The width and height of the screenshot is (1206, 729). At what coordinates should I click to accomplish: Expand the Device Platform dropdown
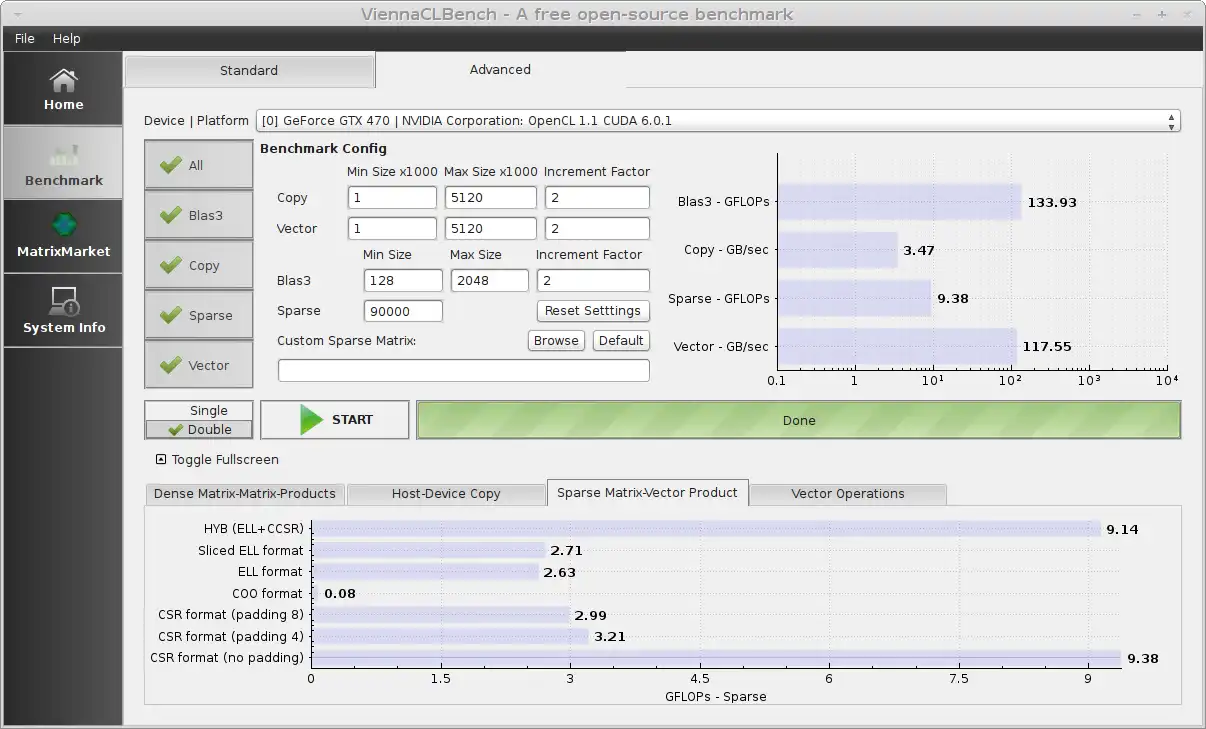tap(1171, 121)
